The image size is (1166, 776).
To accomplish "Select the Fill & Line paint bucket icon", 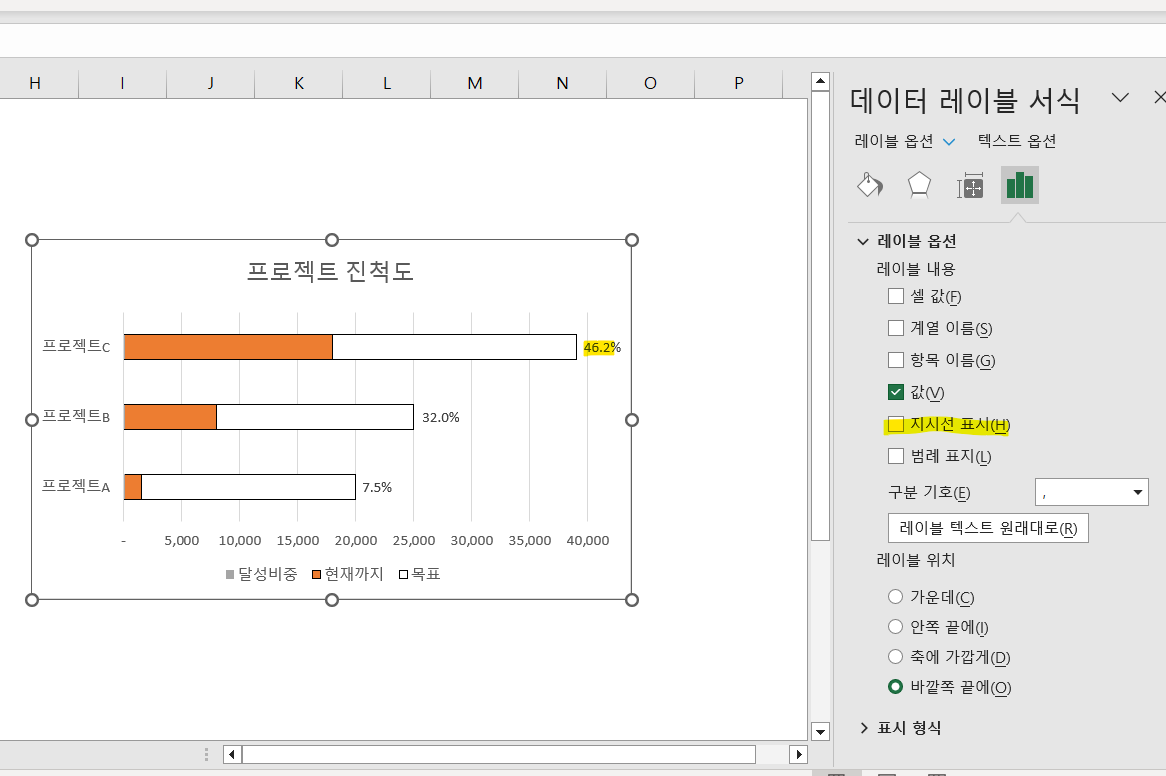I will [869, 185].
